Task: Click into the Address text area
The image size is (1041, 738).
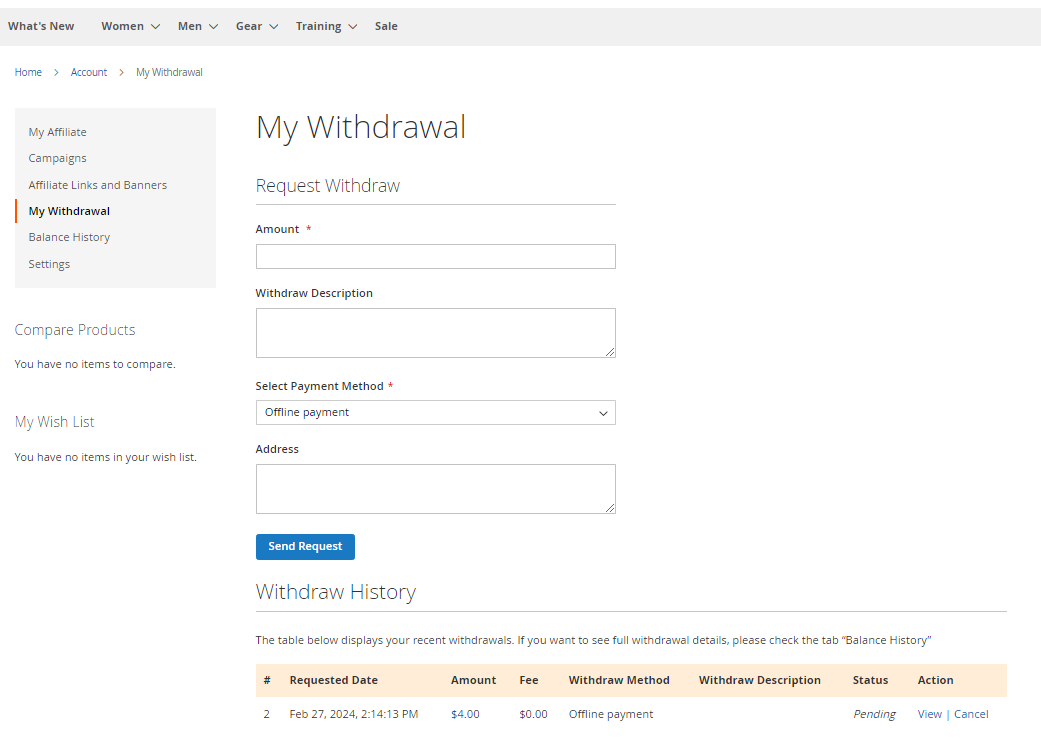Action: (x=435, y=489)
